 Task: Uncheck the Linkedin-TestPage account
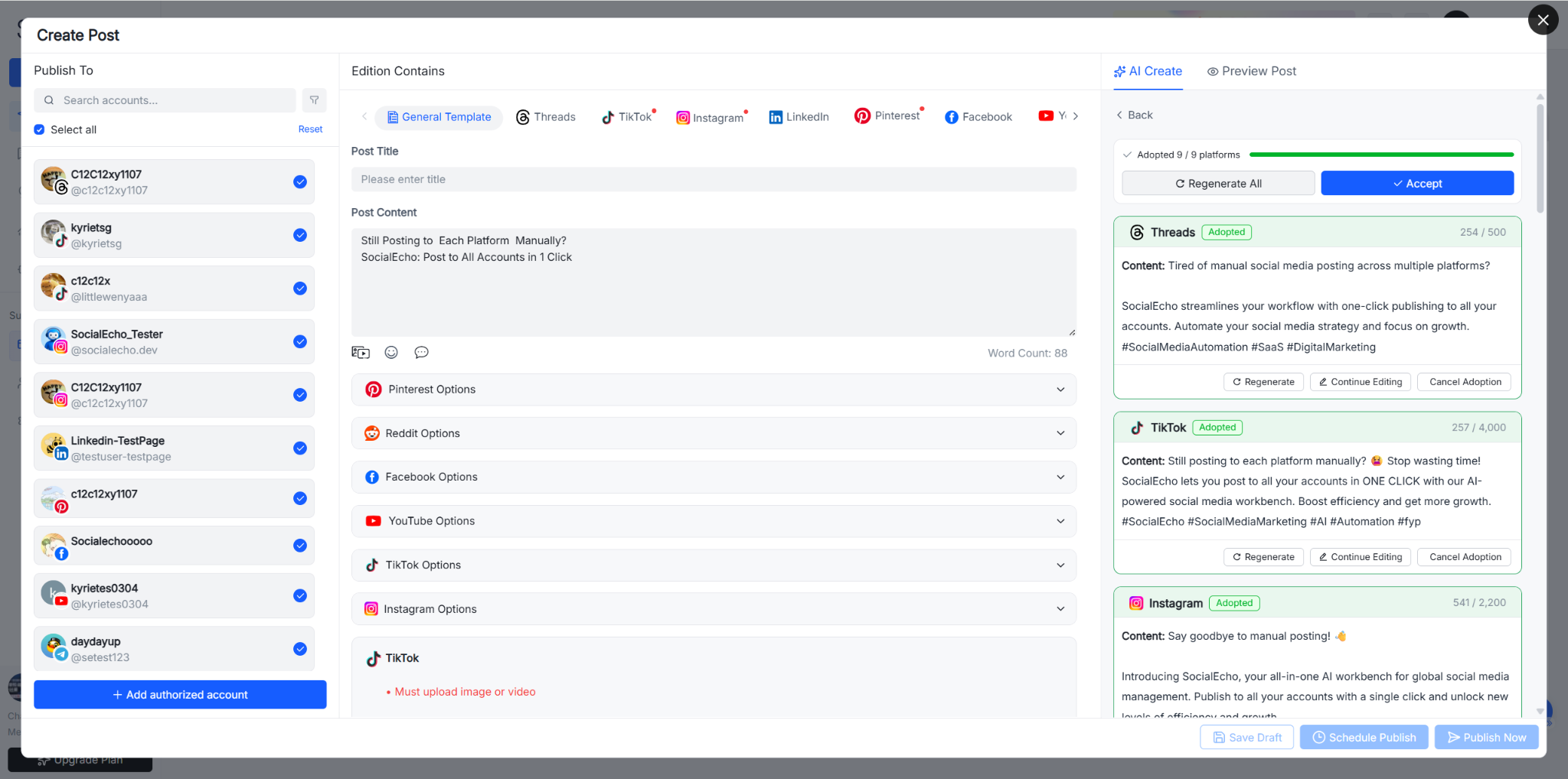click(x=300, y=448)
